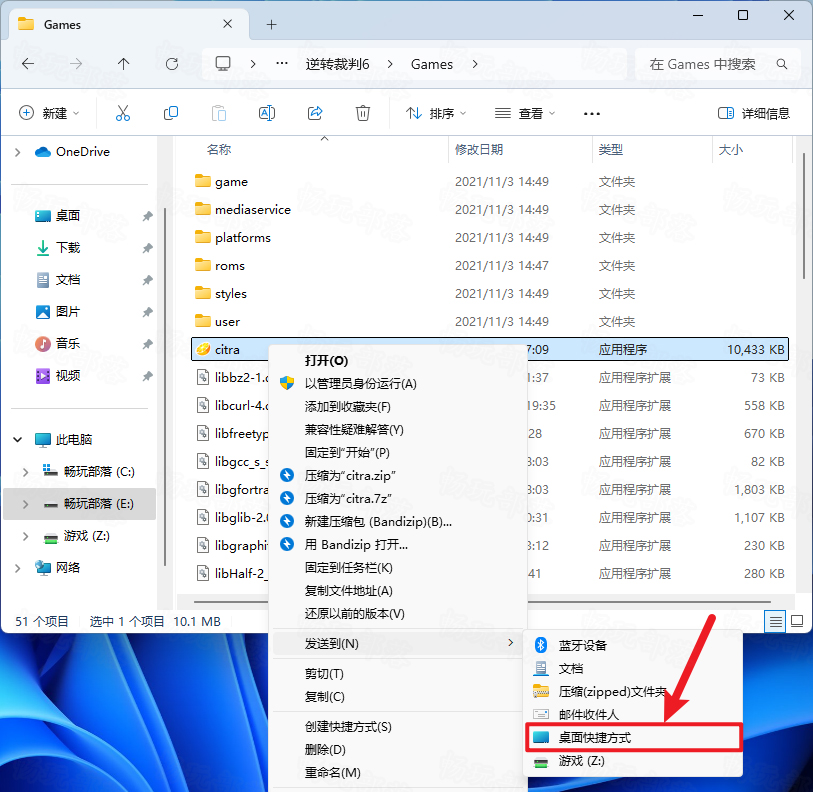813x792 pixels.
Task: Click the search magnifier icon
Action: click(782, 64)
